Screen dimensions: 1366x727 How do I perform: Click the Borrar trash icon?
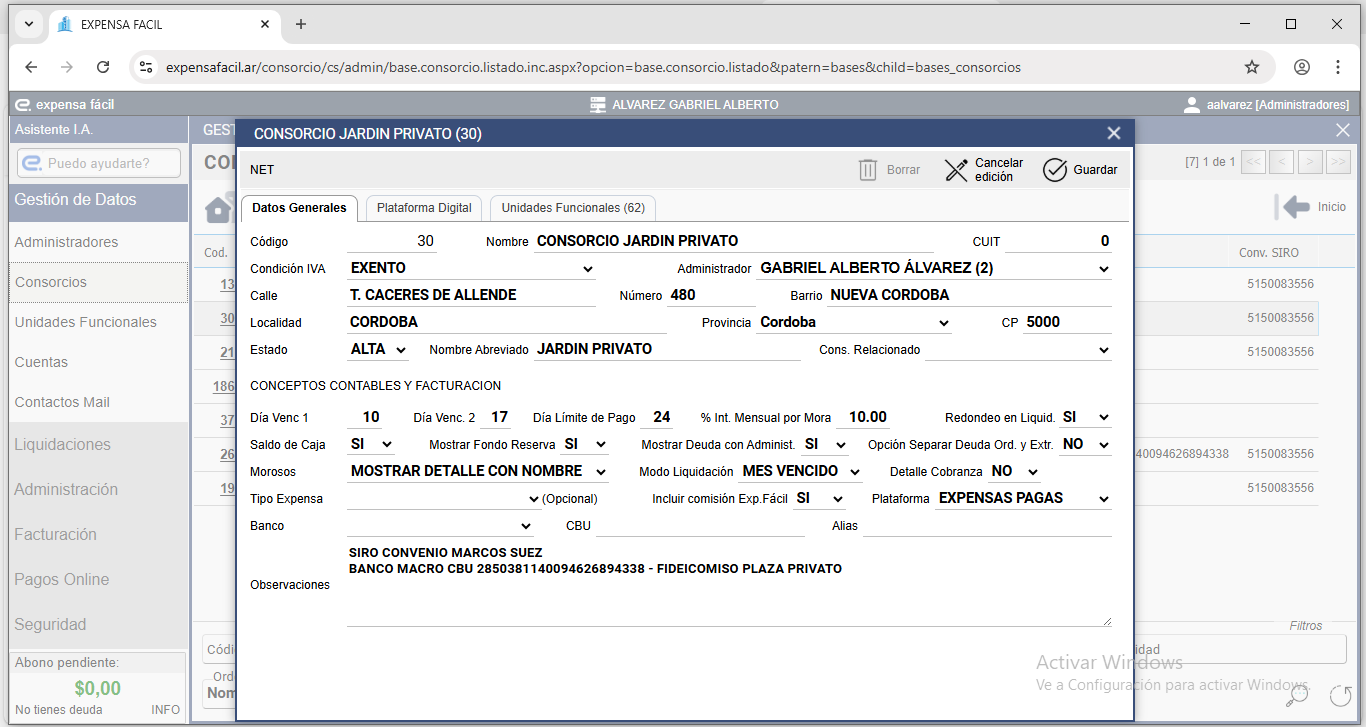tap(868, 170)
